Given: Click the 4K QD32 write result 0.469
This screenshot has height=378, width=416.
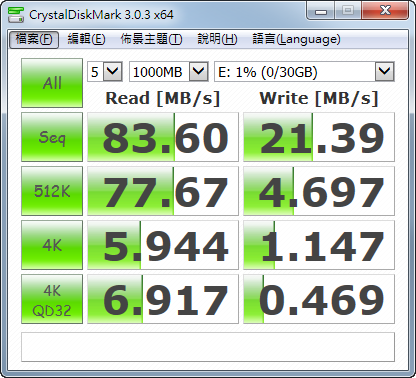Looking at the screenshot, I should click(319, 299).
